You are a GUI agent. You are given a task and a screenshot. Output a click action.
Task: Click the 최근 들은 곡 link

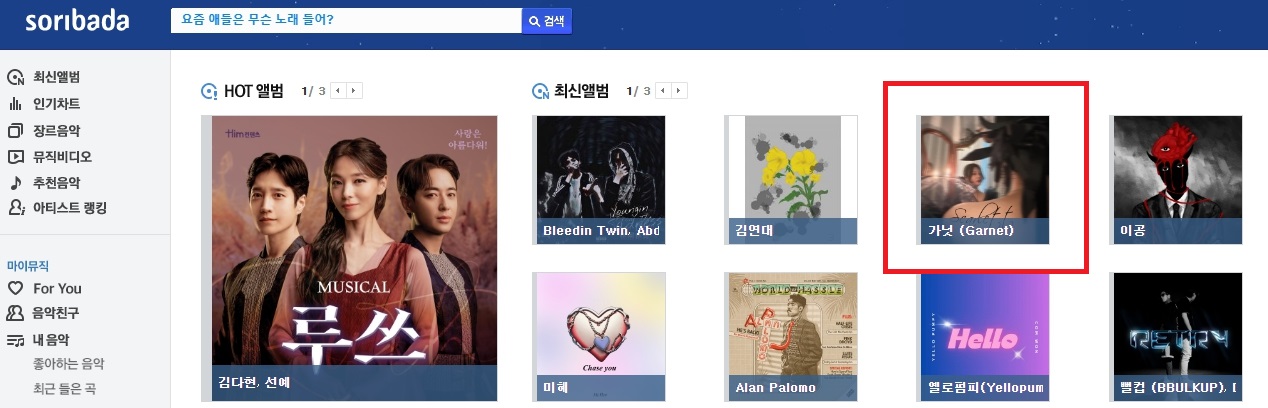tap(65, 389)
